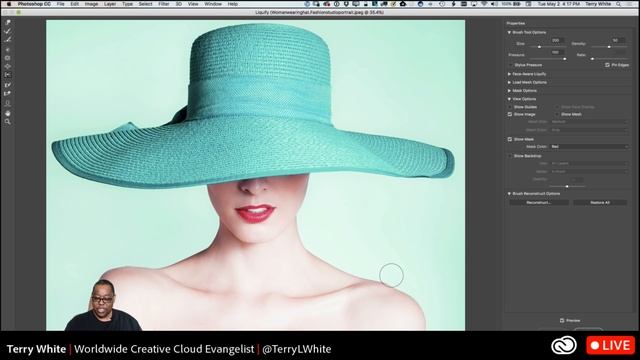Enable the Show Guides checkbox

[510, 107]
